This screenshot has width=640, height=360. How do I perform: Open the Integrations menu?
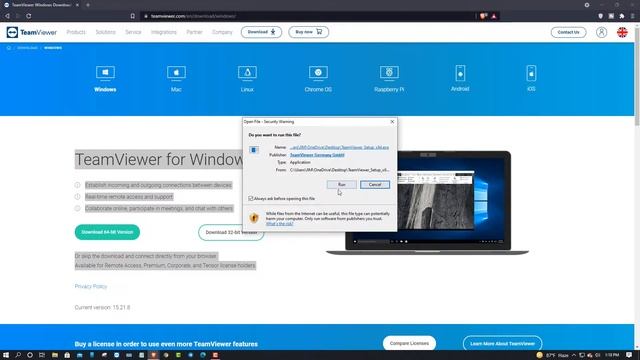pos(164,32)
